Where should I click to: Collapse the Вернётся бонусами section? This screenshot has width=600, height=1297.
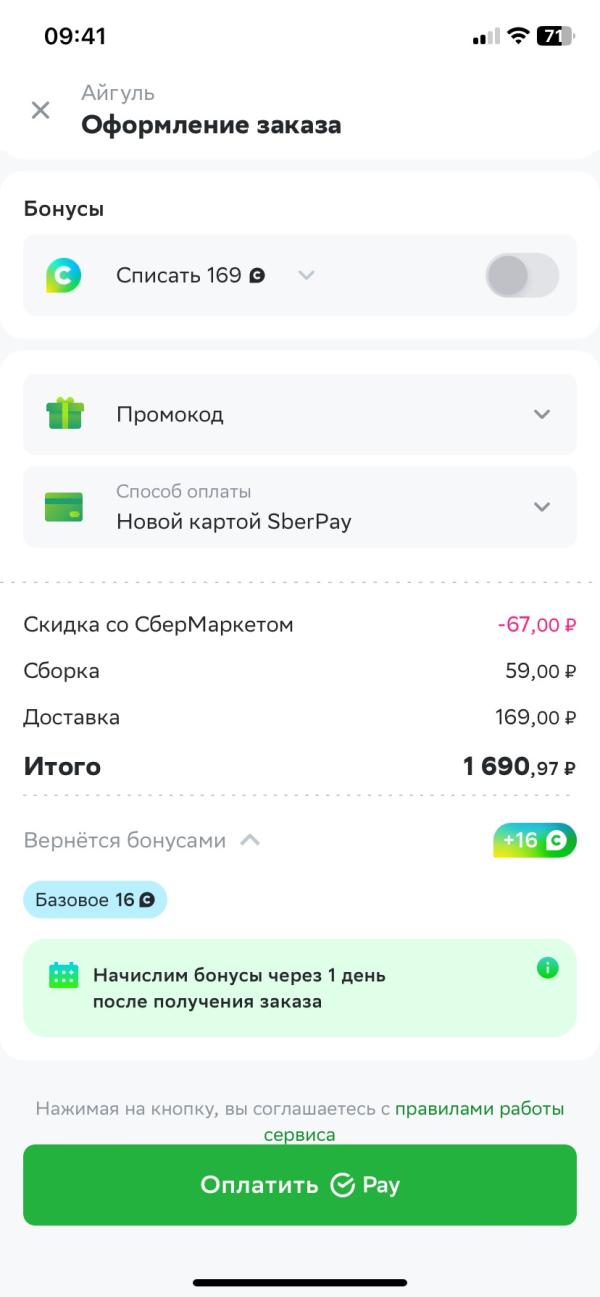(x=250, y=841)
